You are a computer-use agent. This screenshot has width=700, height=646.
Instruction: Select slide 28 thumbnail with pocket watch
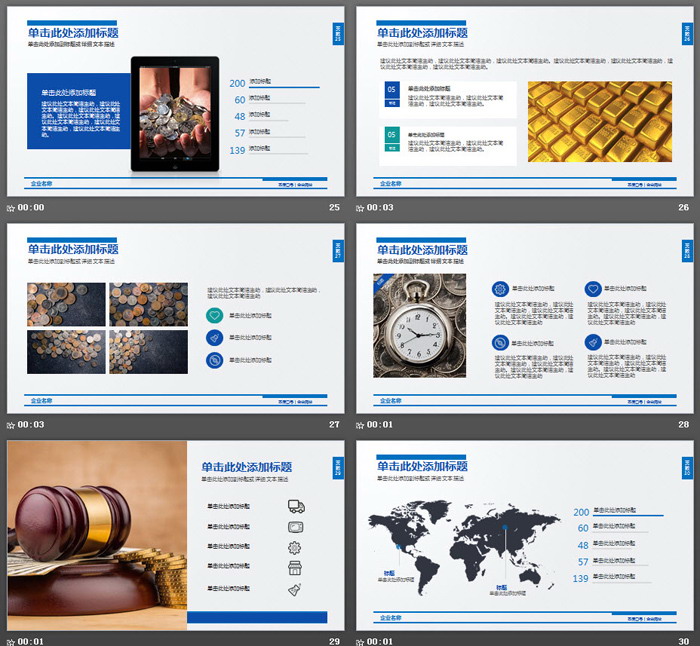coord(524,318)
